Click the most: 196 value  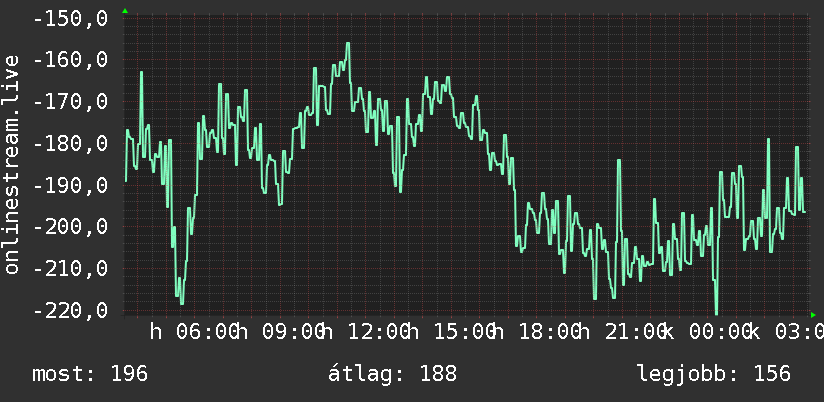90,374
